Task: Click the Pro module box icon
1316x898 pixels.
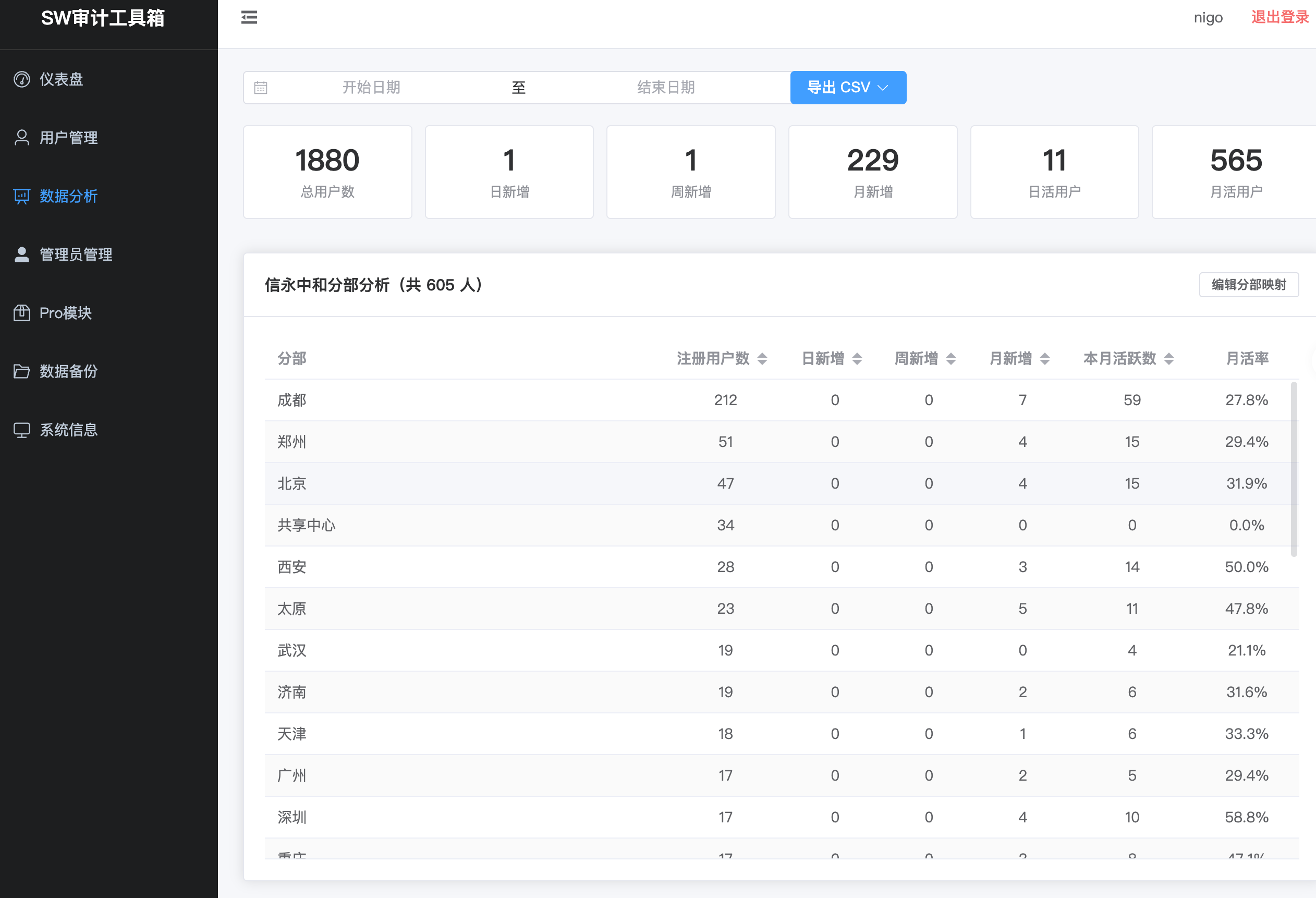Action: coord(21,313)
